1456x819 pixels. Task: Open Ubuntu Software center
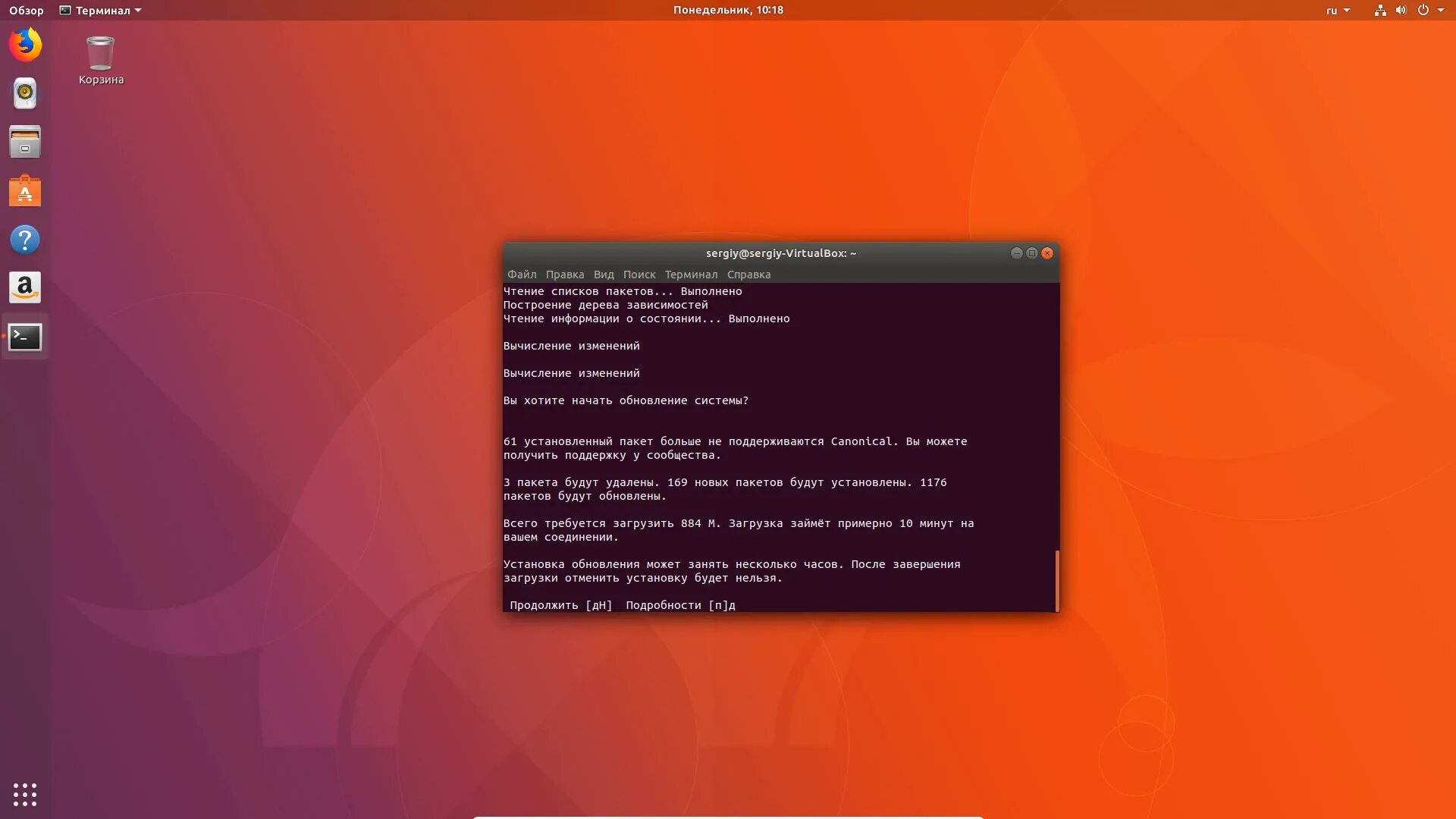coord(25,191)
